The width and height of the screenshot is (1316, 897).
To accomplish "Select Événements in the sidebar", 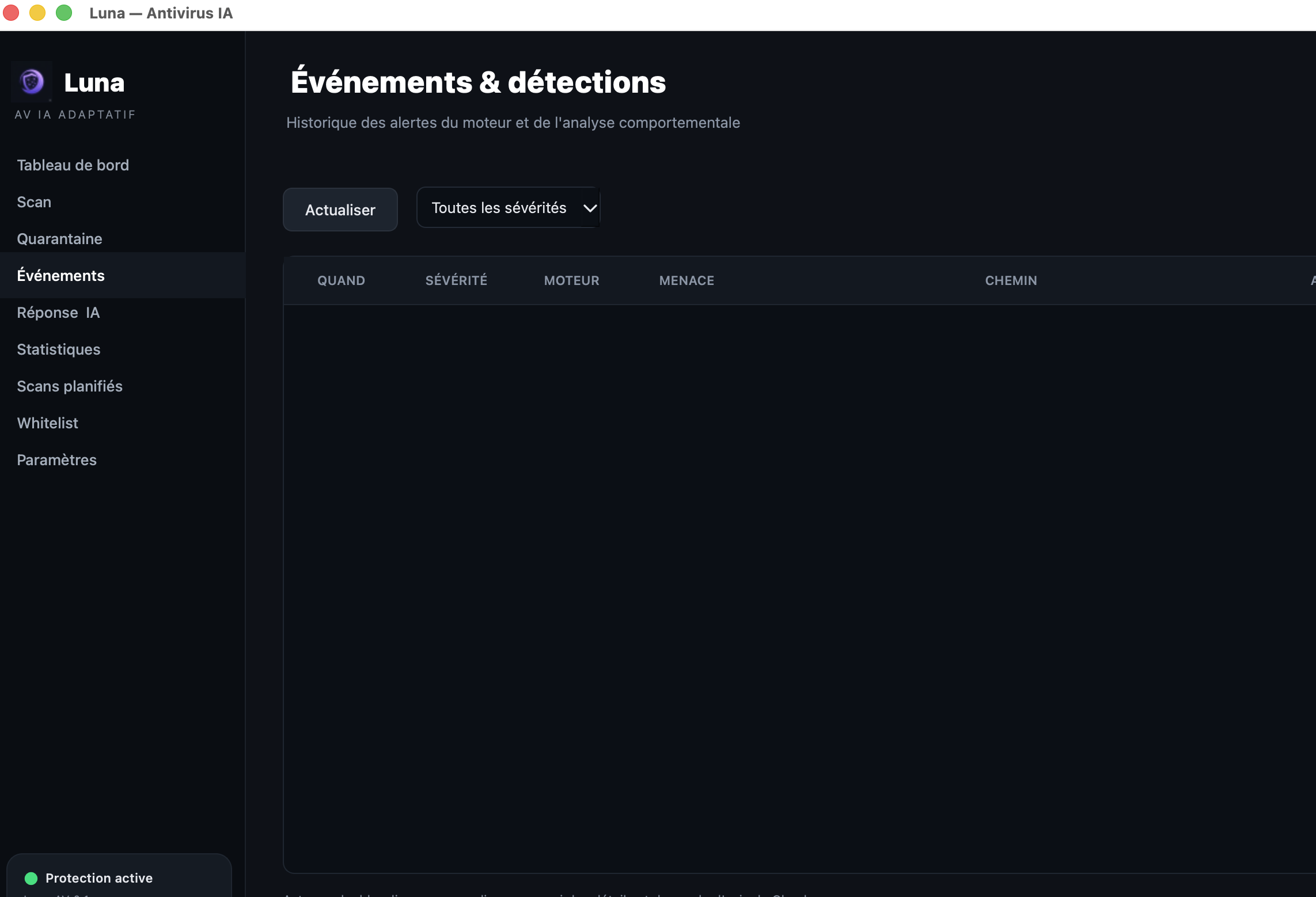I will (123, 276).
